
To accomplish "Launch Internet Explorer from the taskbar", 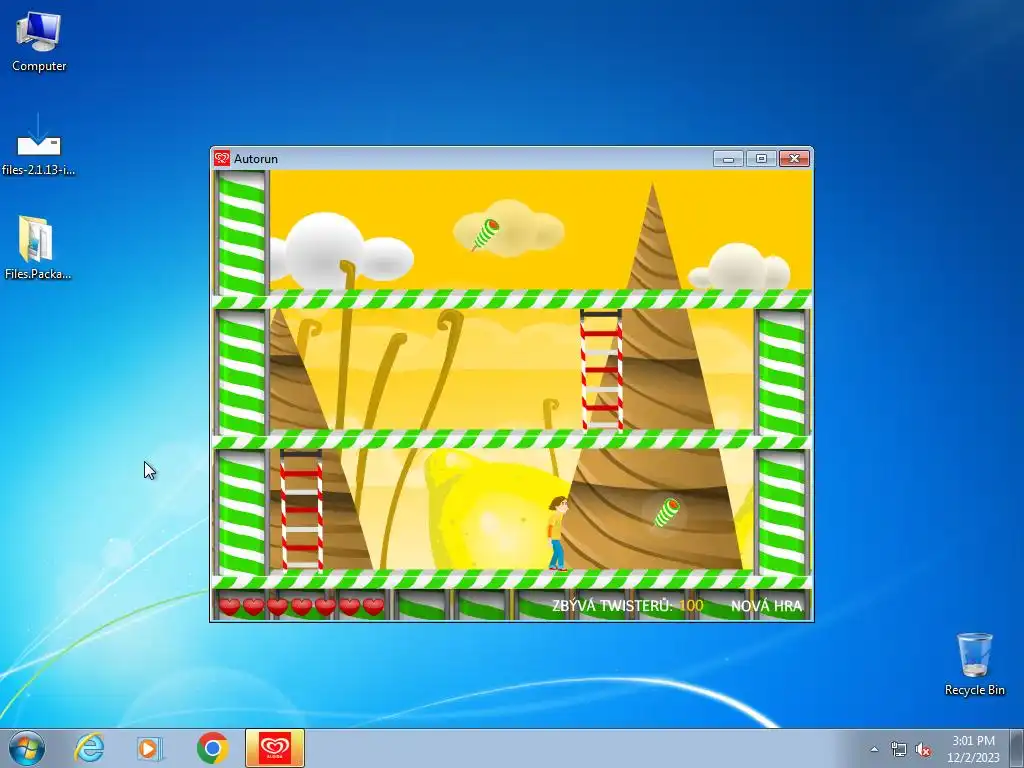I will click(89, 748).
